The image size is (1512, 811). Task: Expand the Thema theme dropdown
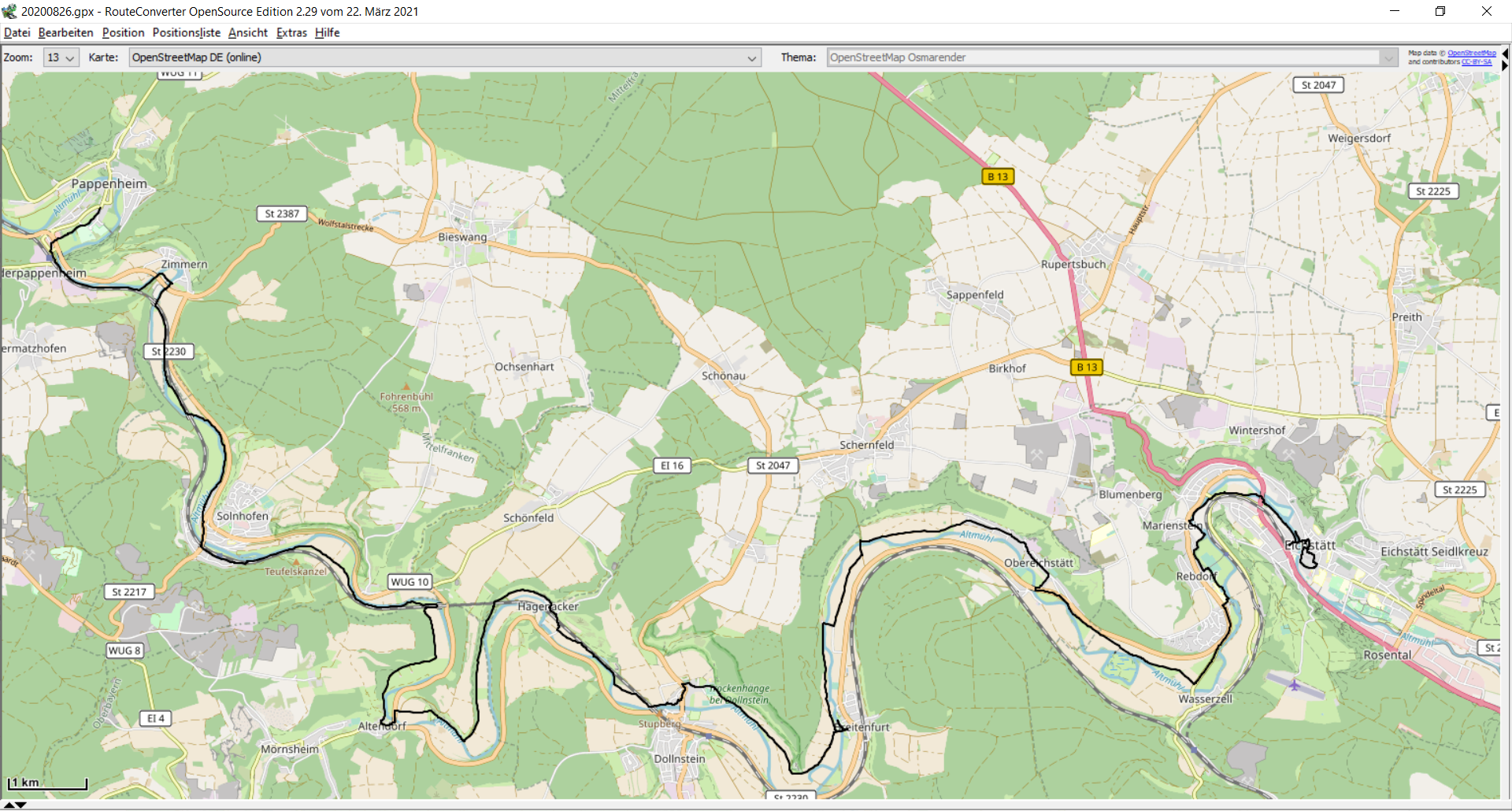pos(1112,57)
